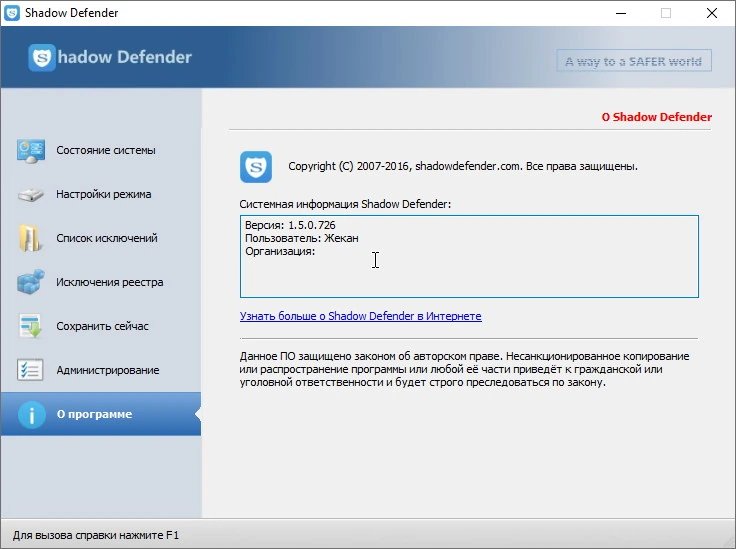Click the Registry Exclusions cubes icon
The height and width of the screenshot is (549, 736).
(x=31, y=282)
